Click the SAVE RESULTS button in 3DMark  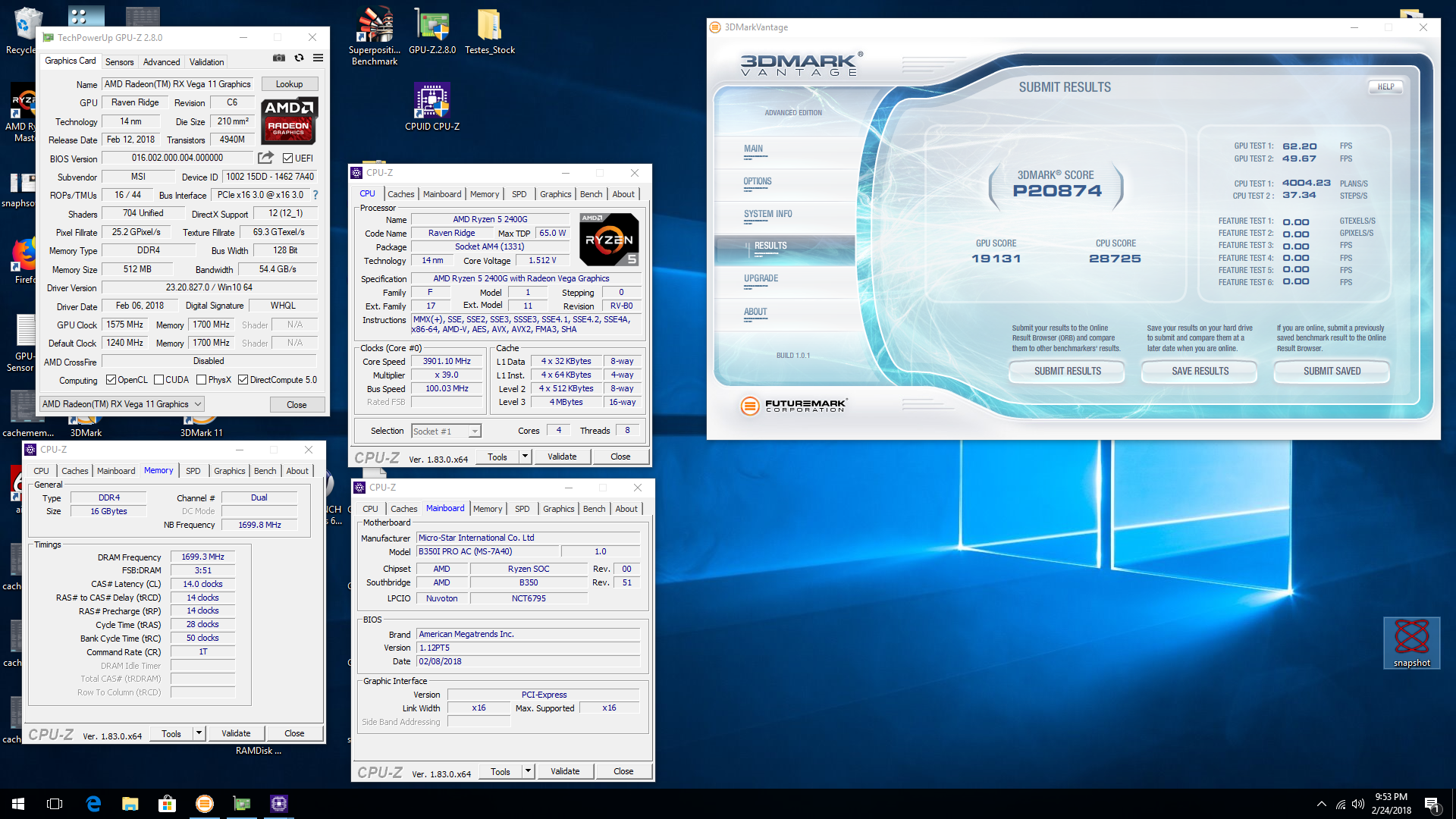point(1200,371)
